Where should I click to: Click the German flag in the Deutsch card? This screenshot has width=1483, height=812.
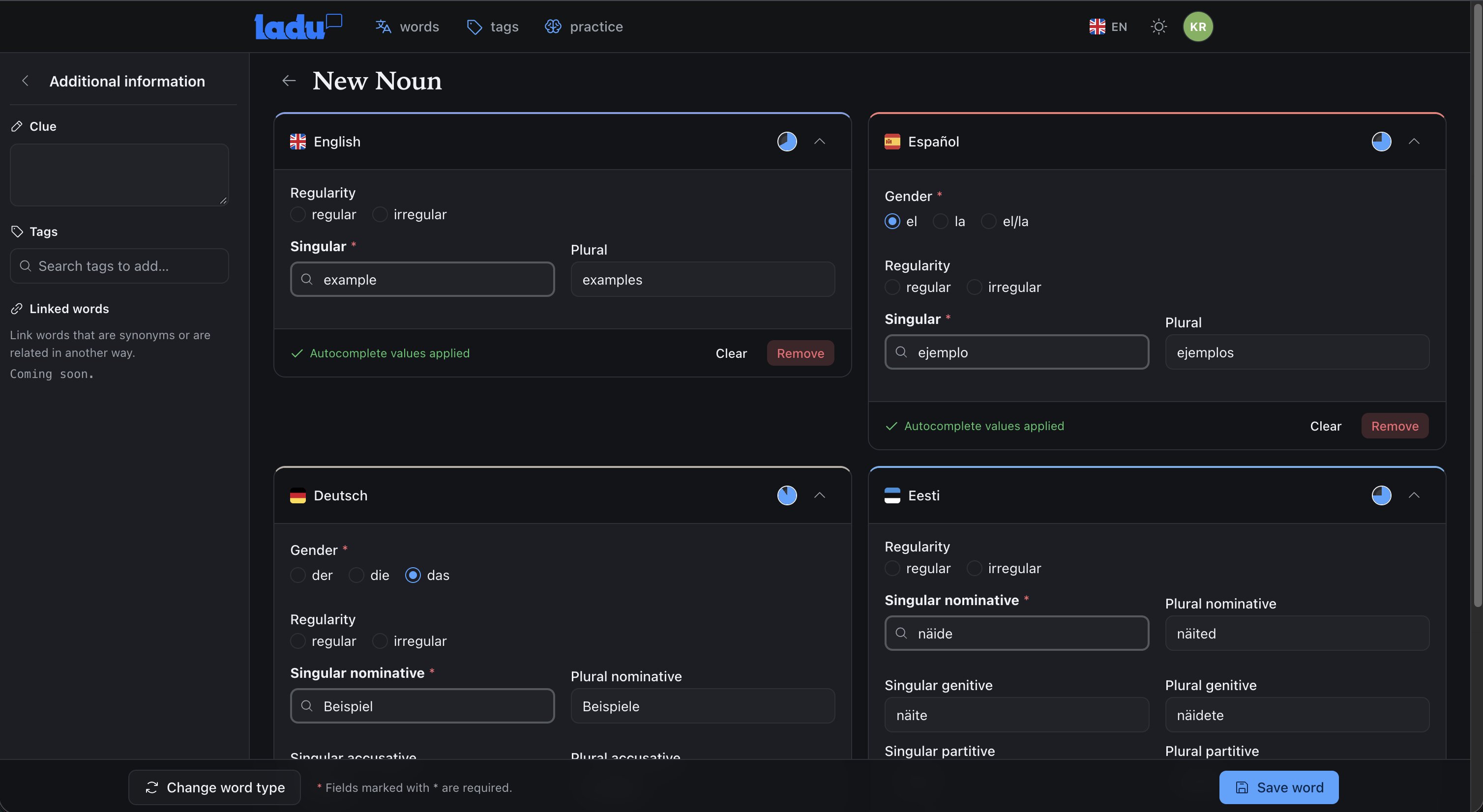click(x=297, y=495)
